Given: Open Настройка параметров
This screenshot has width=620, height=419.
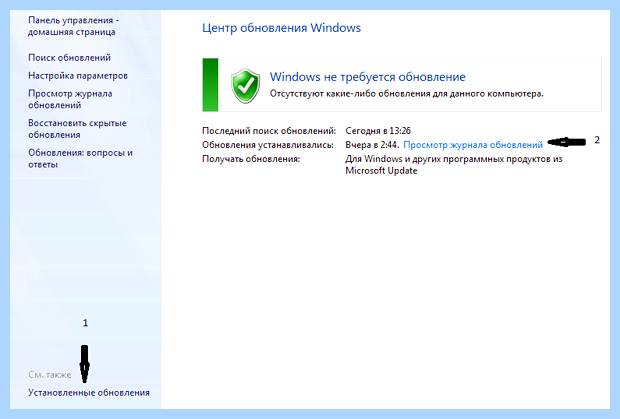Looking at the screenshot, I should click(78, 75).
